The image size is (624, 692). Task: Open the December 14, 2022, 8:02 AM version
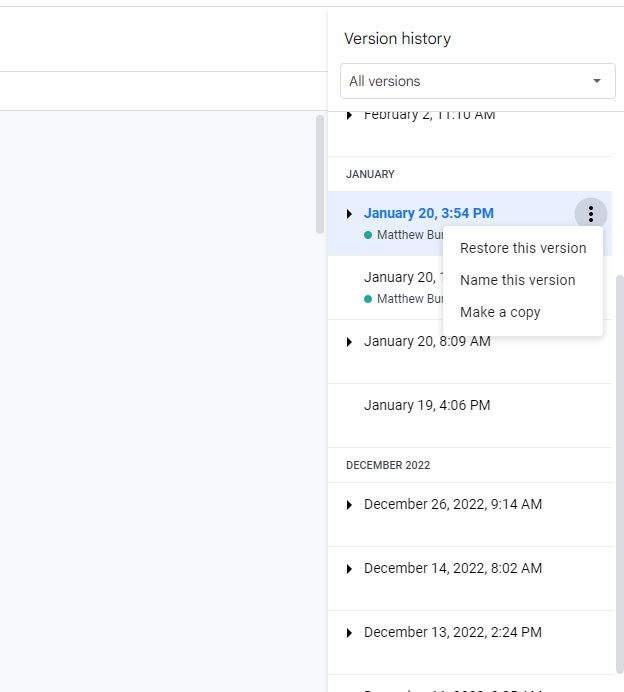[x=453, y=568]
